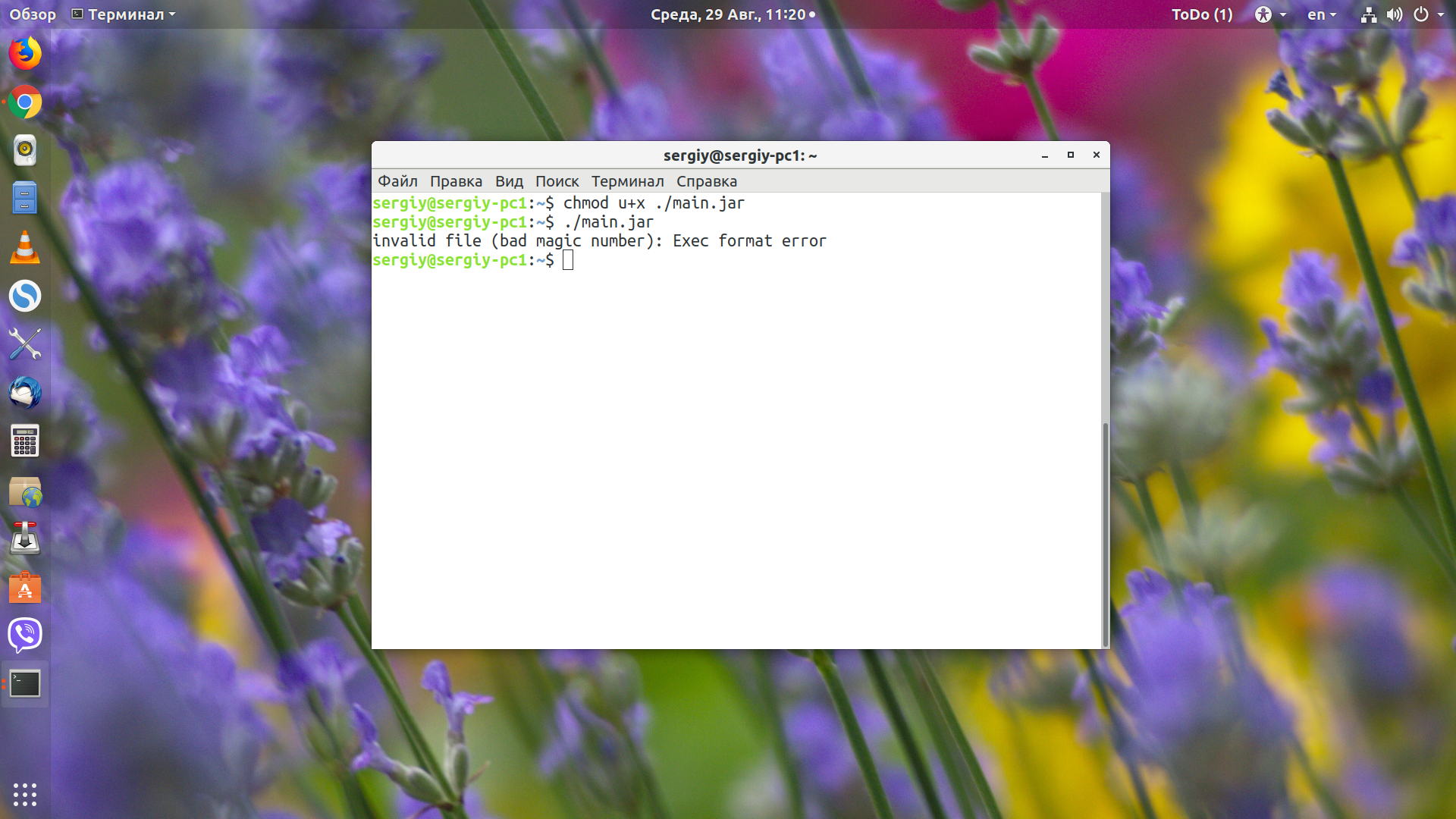The width and height of the screenshot is (1456, 819).
Task: Open Rhythmbox speaker icon in dock
Action: click(25, 150)
